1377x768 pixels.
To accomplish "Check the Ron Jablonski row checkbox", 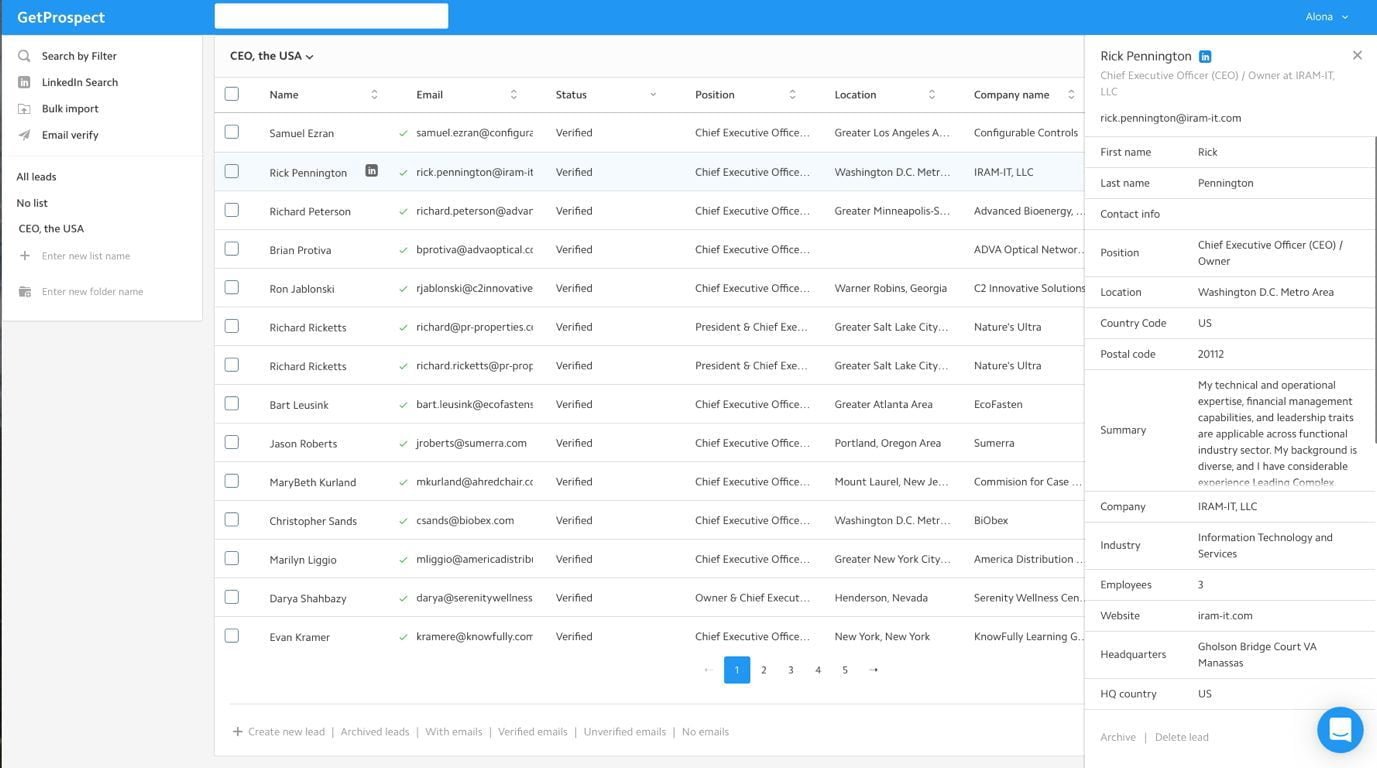I will click(232, 287).
